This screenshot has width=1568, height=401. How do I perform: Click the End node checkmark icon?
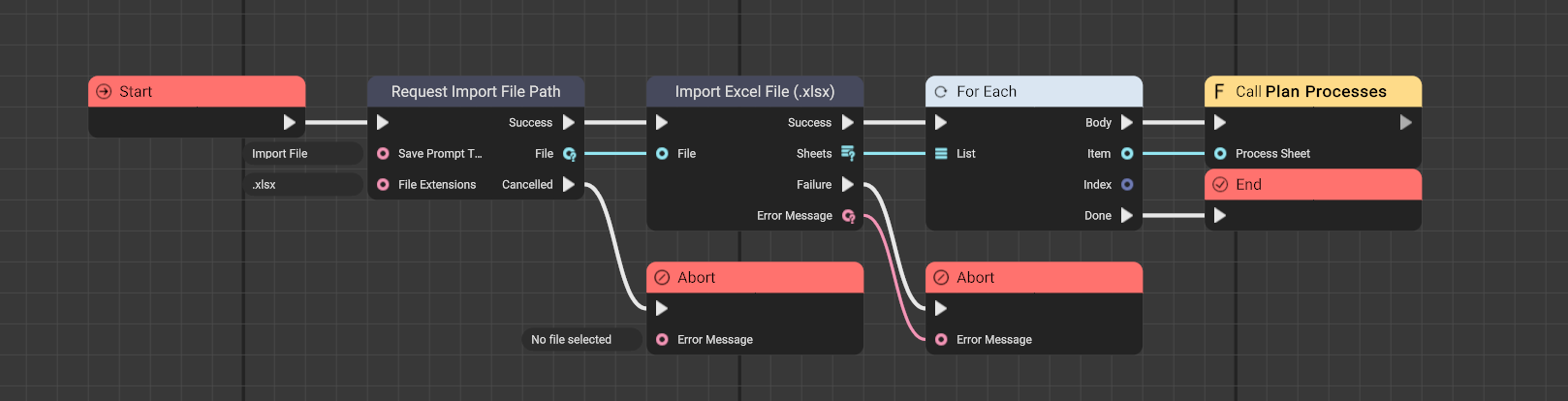click(1220, 185)
